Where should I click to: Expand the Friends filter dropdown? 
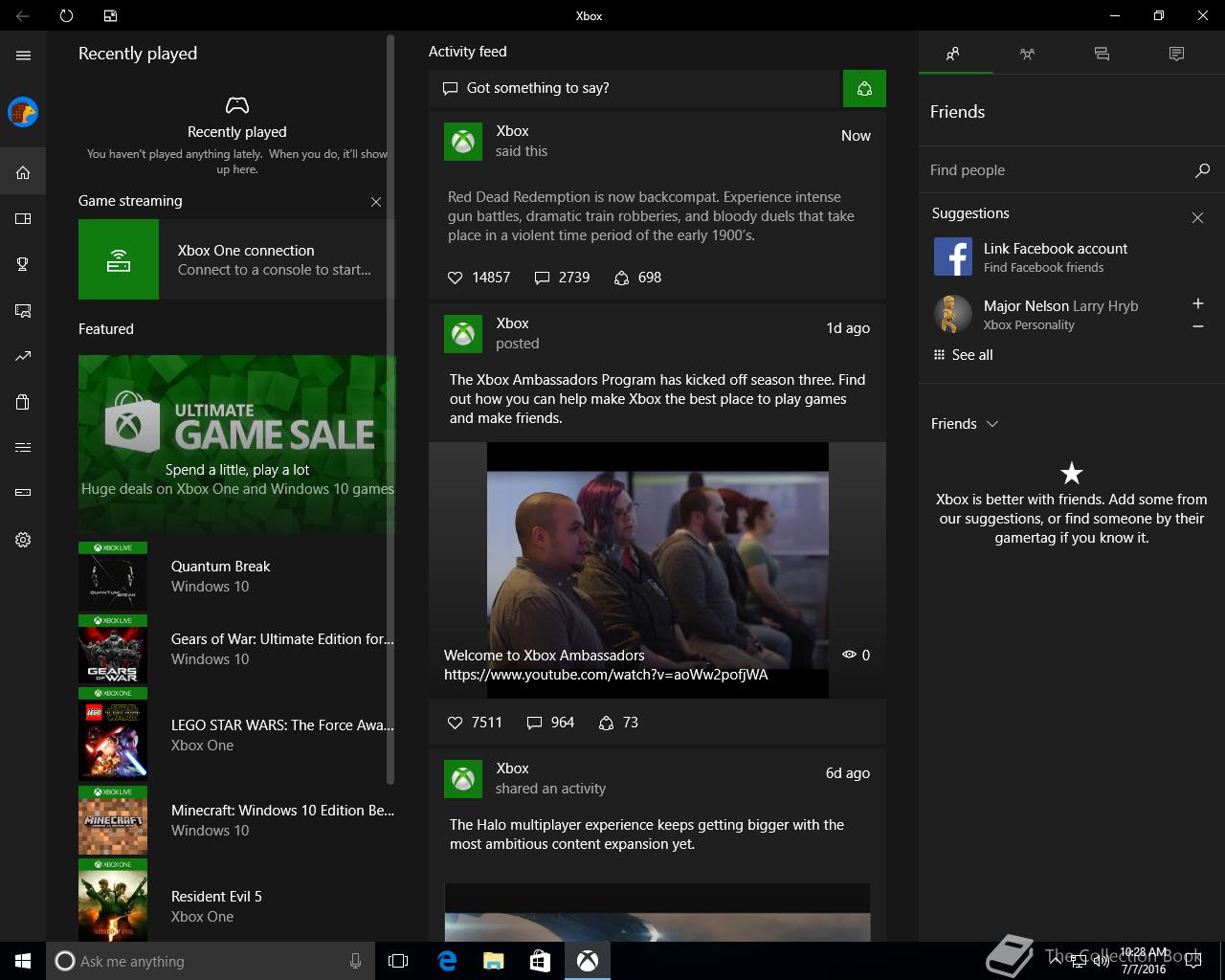(x=965, y=424)
